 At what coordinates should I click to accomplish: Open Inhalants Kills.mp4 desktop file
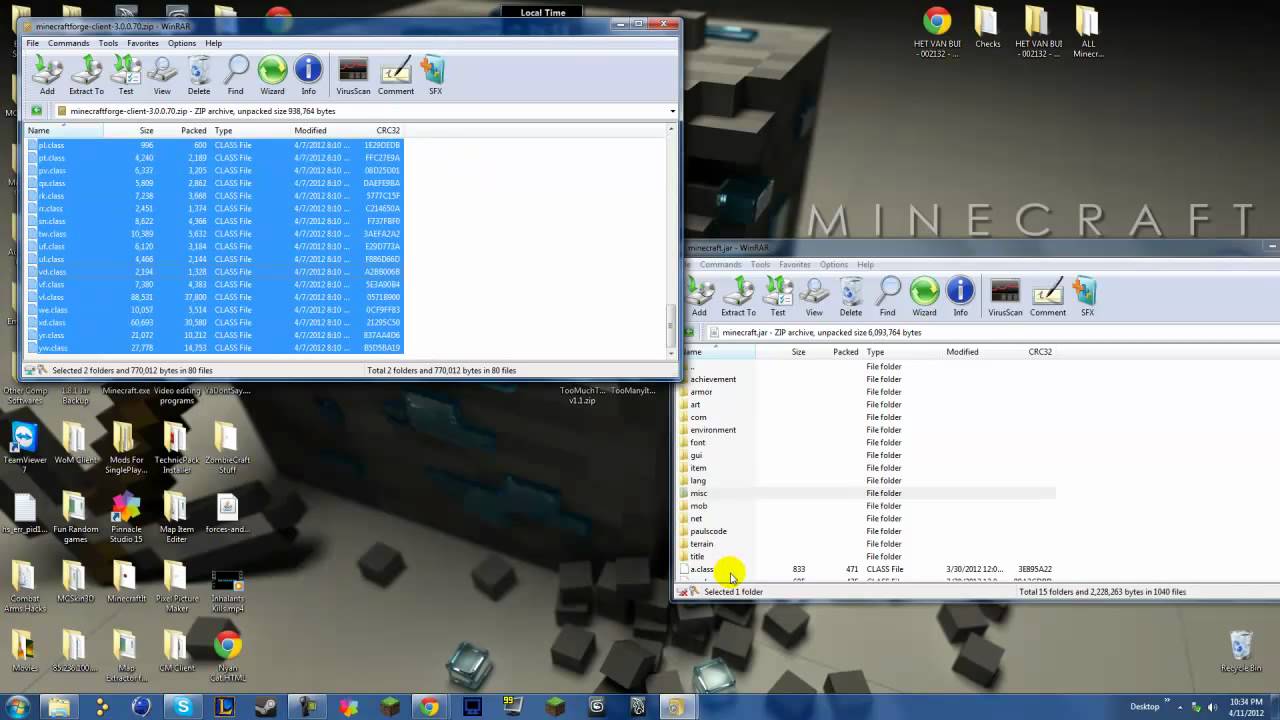227,591
